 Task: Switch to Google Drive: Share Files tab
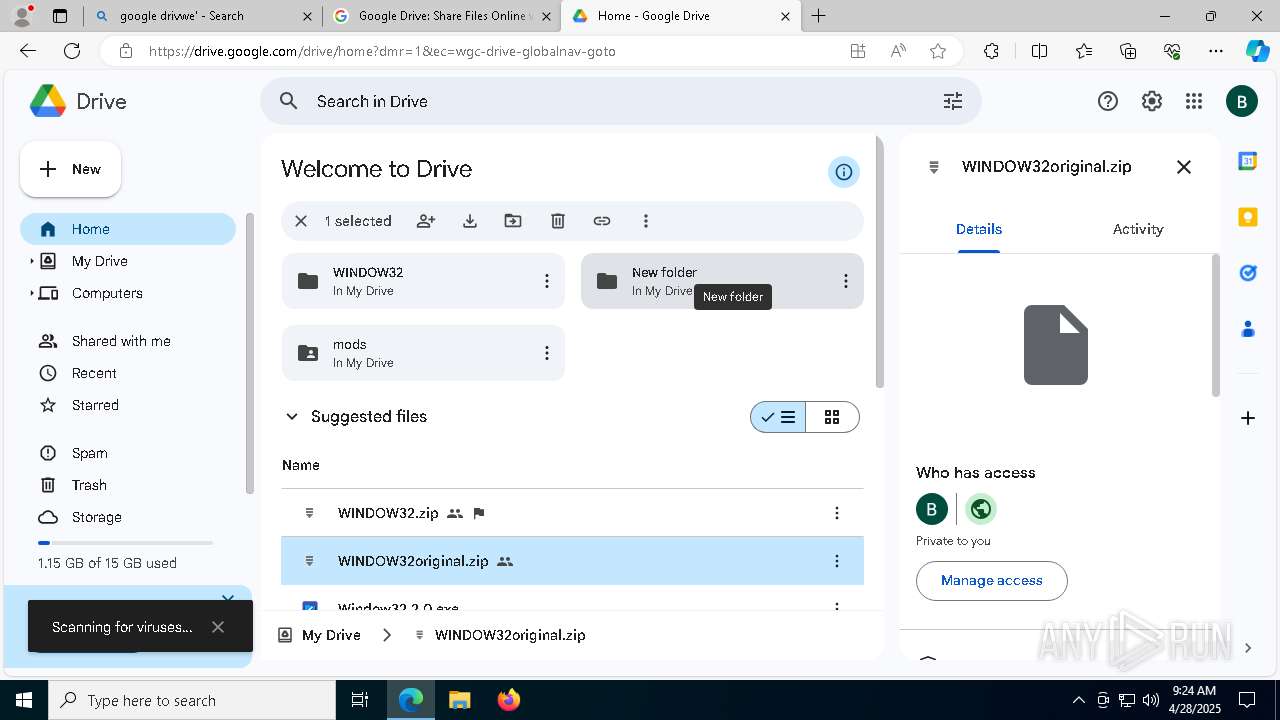[440, 16]
